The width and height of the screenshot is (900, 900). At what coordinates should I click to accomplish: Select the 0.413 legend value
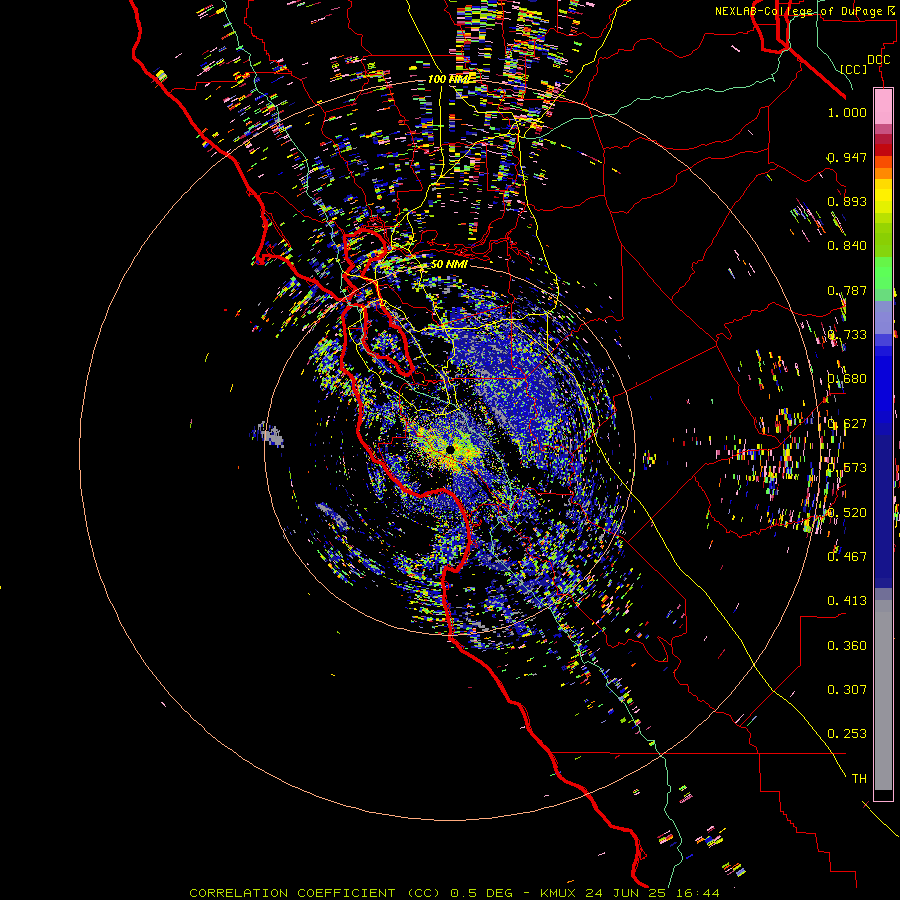[x=847, y=600]
